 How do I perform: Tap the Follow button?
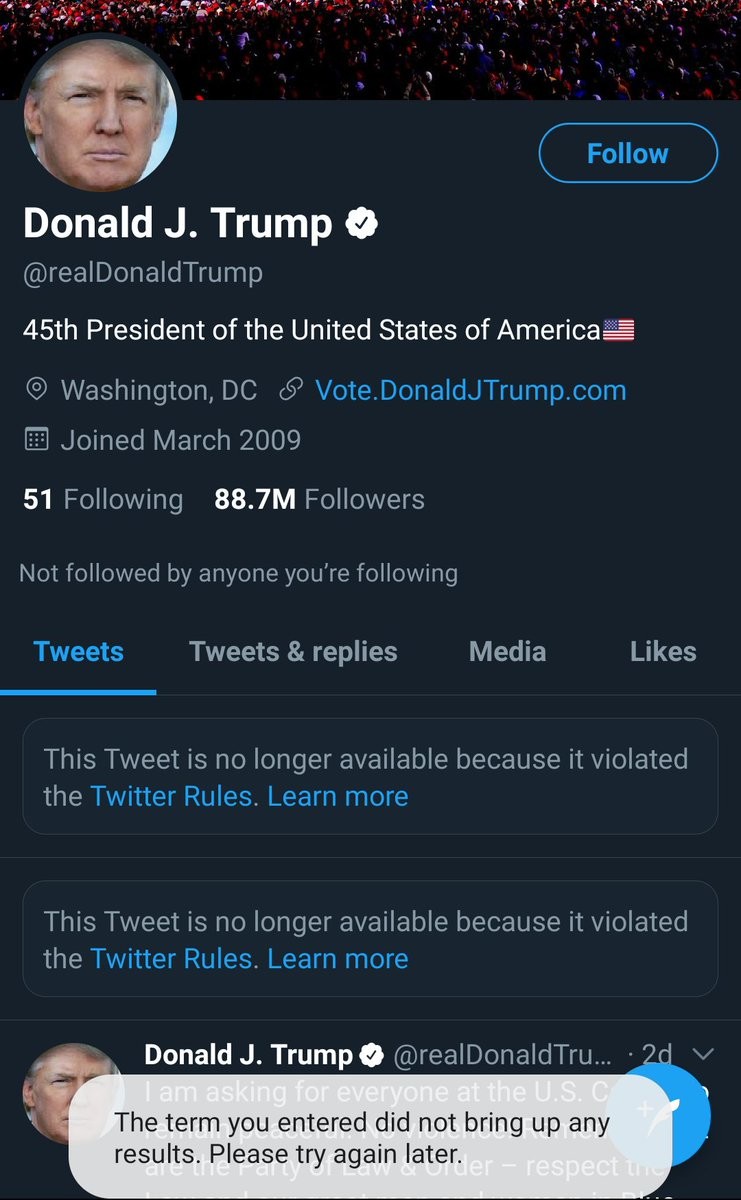pyautogui.click(x=628, y=153)
